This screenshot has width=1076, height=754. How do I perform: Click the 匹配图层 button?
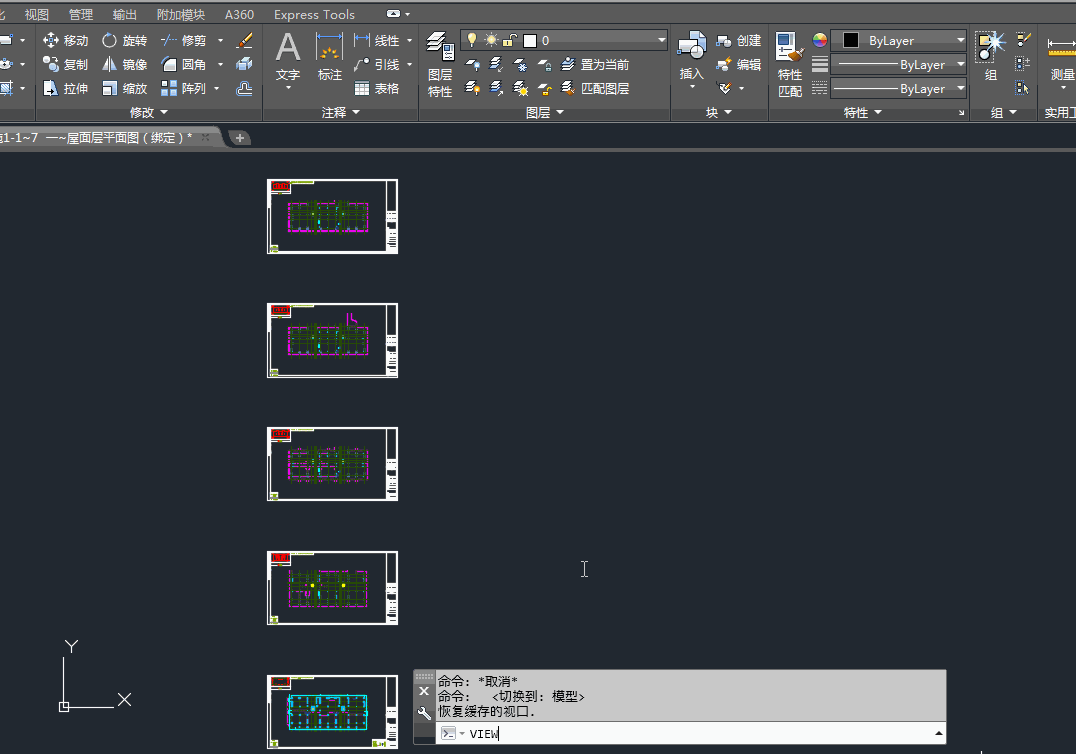596,89
